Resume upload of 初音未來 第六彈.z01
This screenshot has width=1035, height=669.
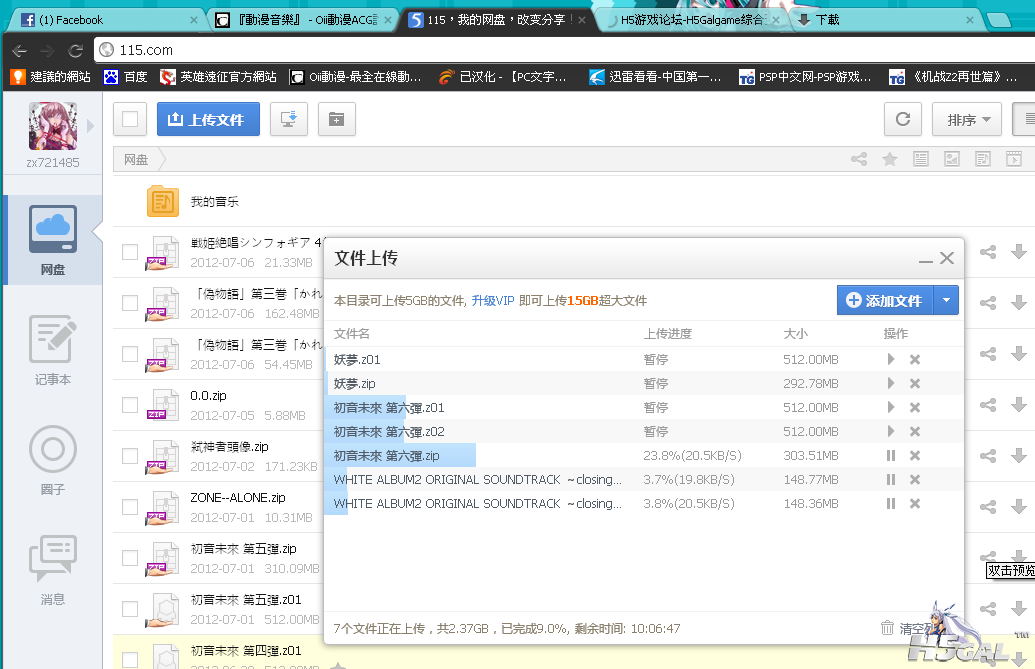(891, 407)
